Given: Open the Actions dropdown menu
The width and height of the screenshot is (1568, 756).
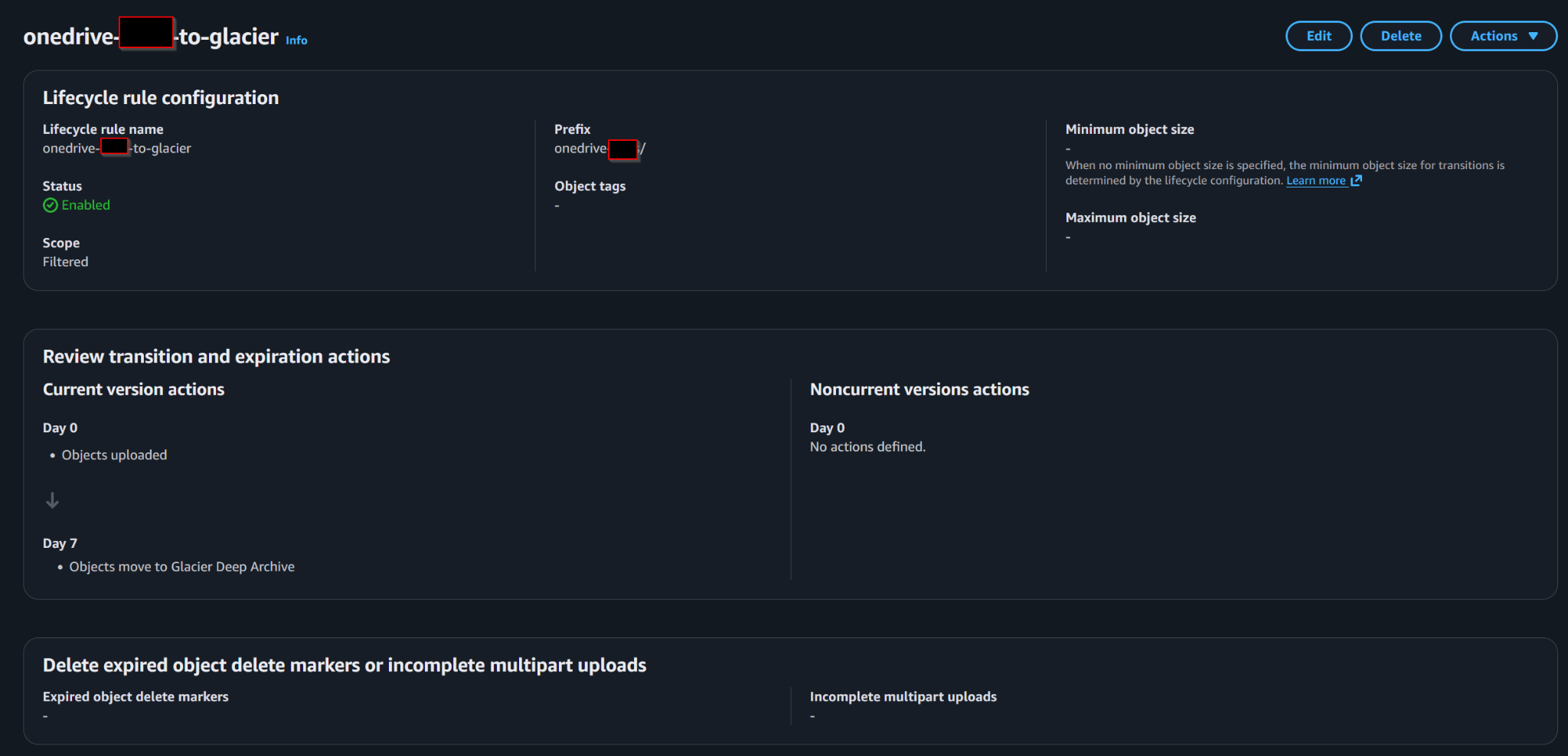Looking at the screenshot, I should [x=1503, y=36].
